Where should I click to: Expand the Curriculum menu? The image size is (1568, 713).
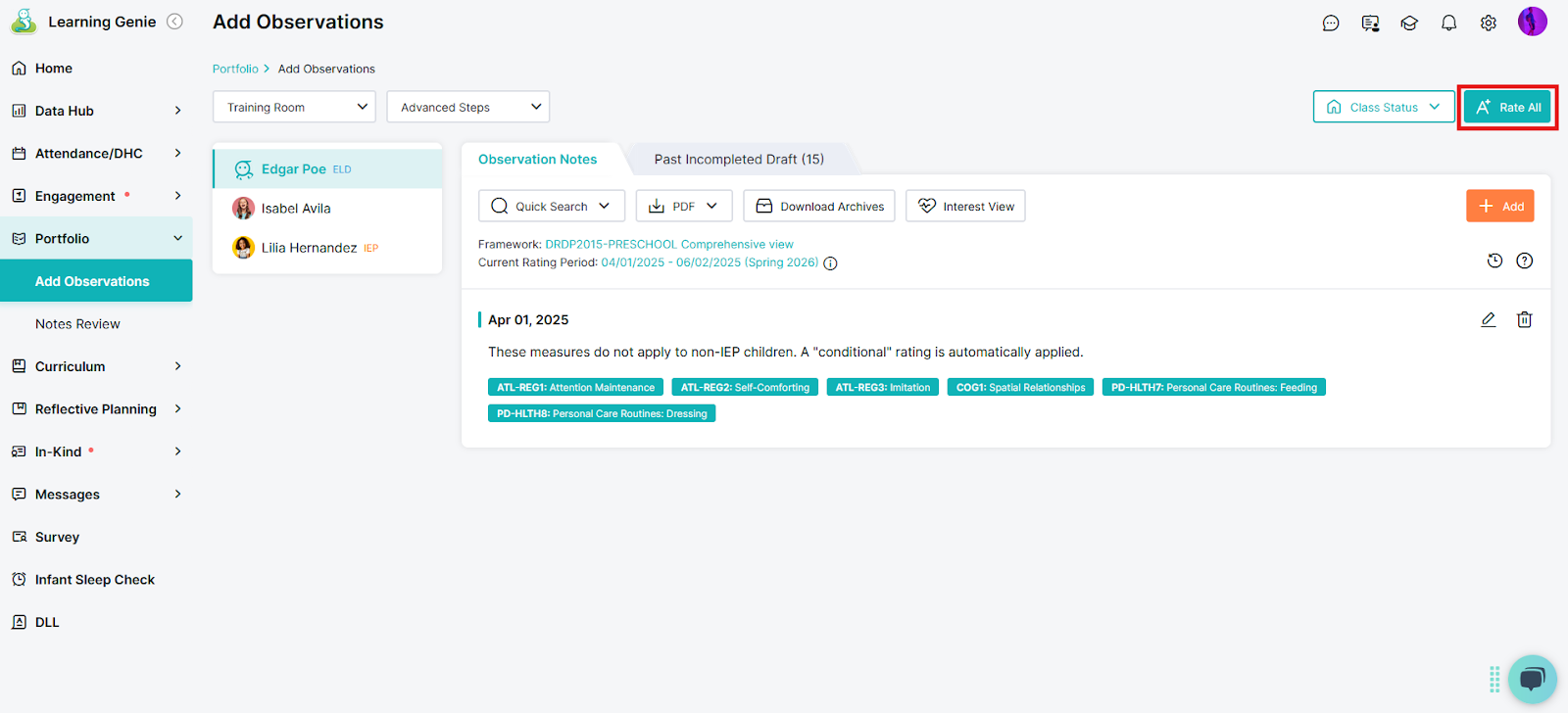click(96, 366)
